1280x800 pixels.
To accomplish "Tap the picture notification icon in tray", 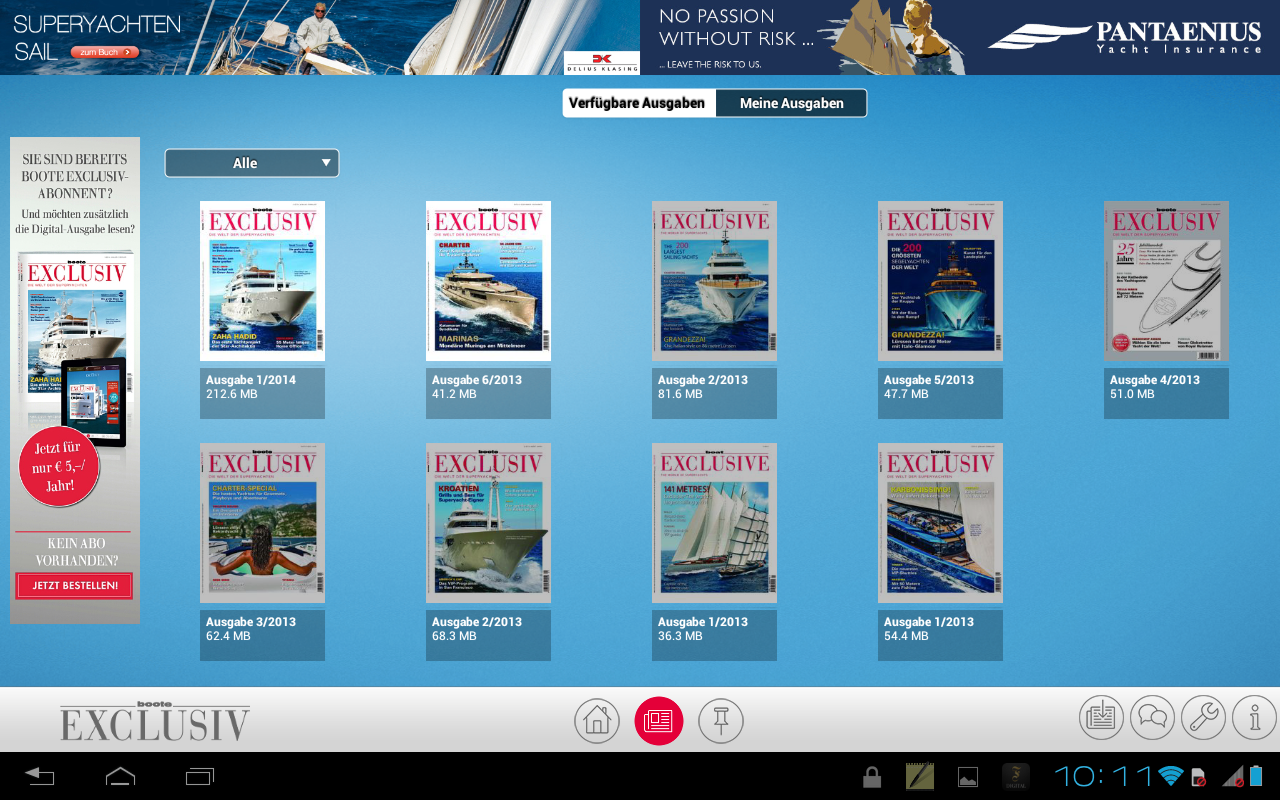I will pos(967,777).
